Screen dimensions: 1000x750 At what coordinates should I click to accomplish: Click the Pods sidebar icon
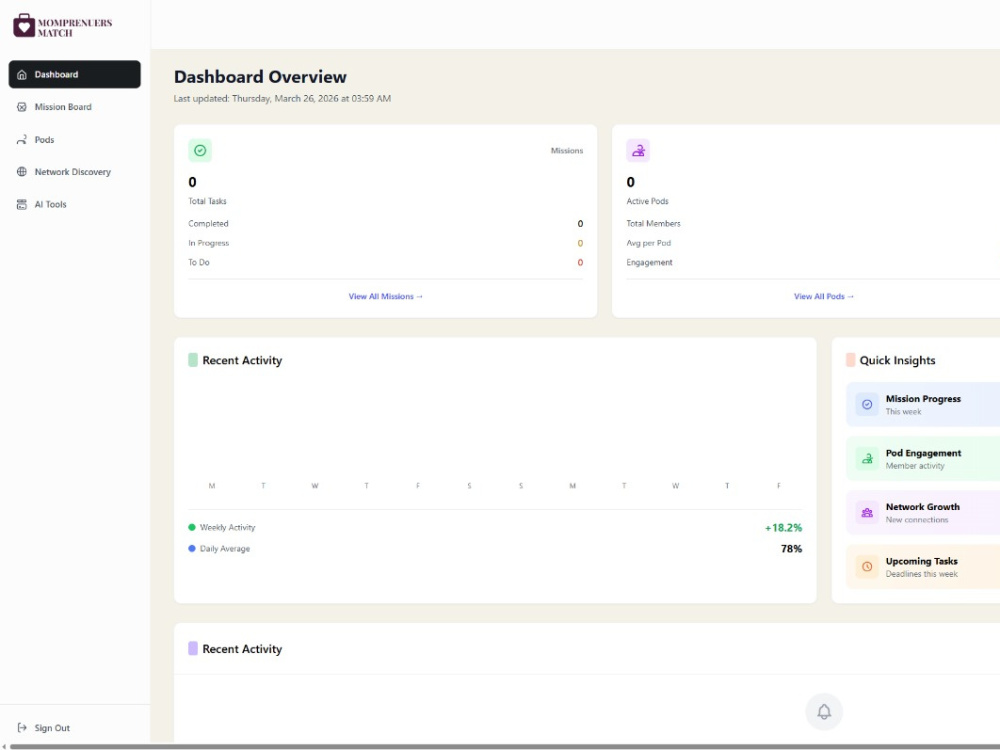point(22,140)
